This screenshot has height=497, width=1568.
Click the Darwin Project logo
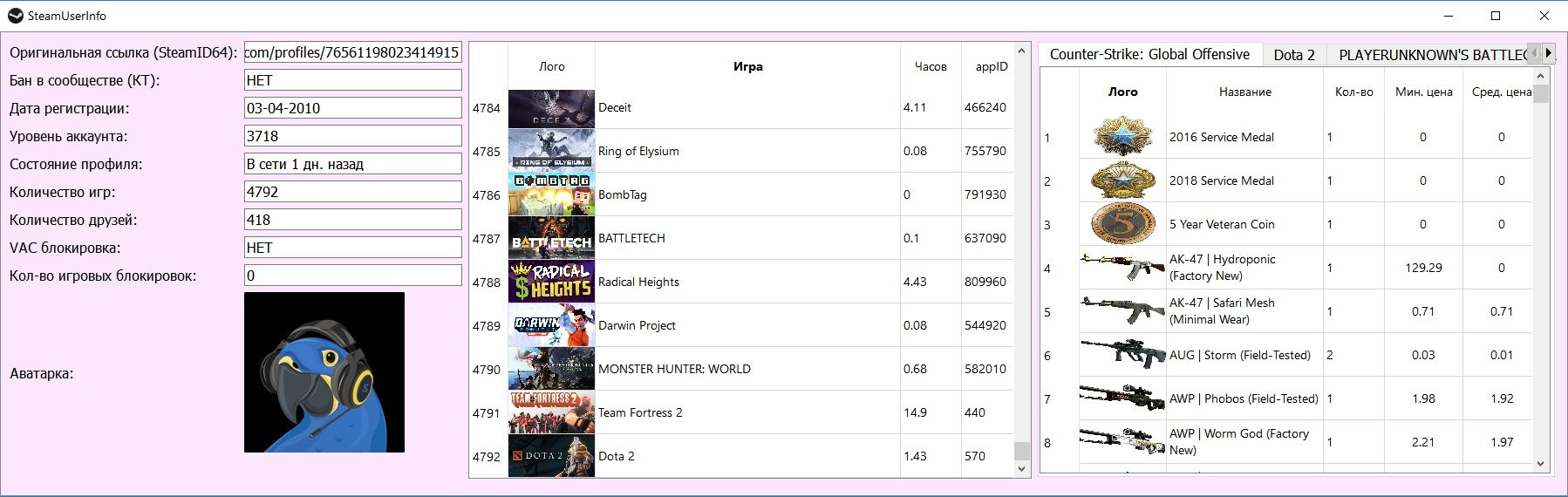[551, 325]
